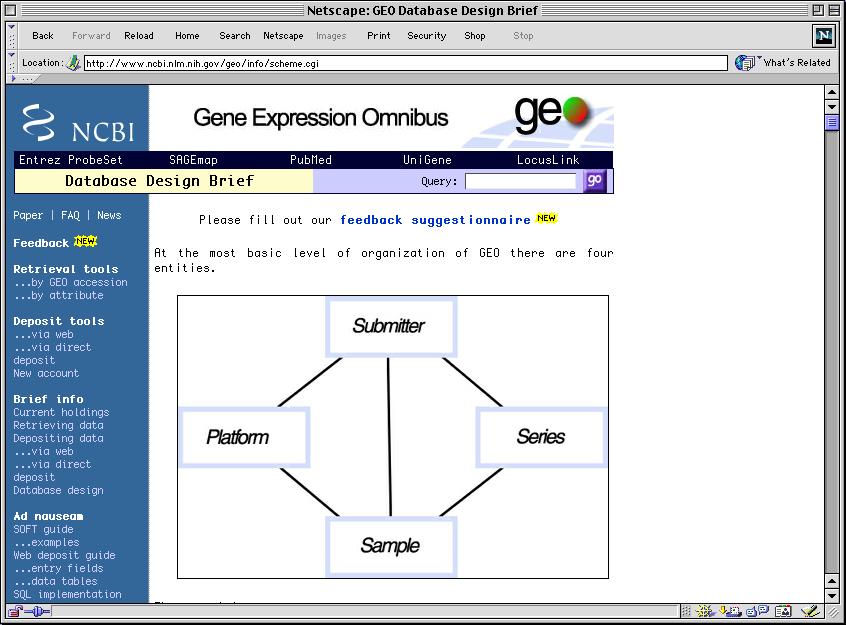Click the Netscape toolbar button

pyautogui.click(x=283, y=36)
